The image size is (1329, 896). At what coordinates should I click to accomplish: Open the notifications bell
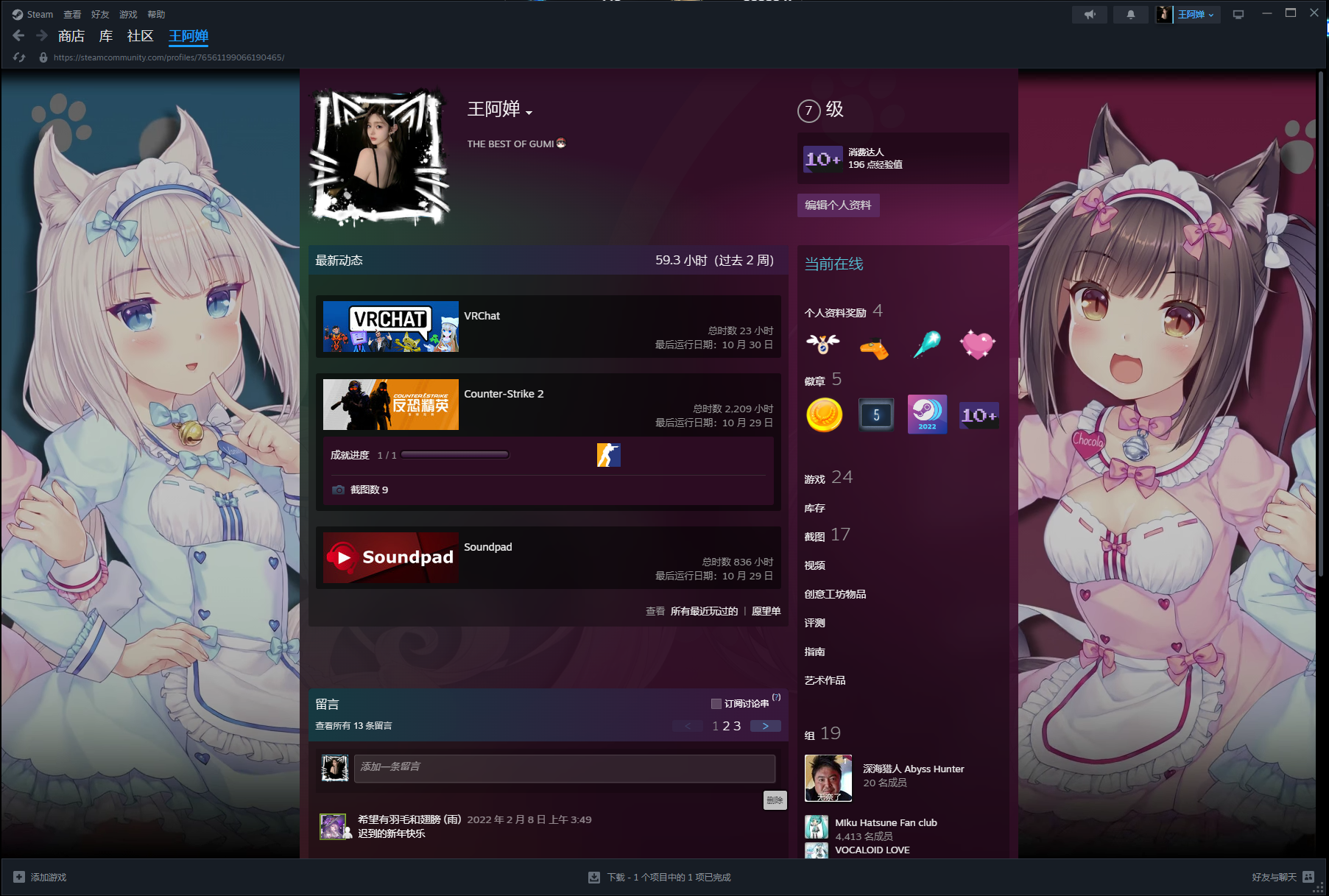[x=1130, y=15]
